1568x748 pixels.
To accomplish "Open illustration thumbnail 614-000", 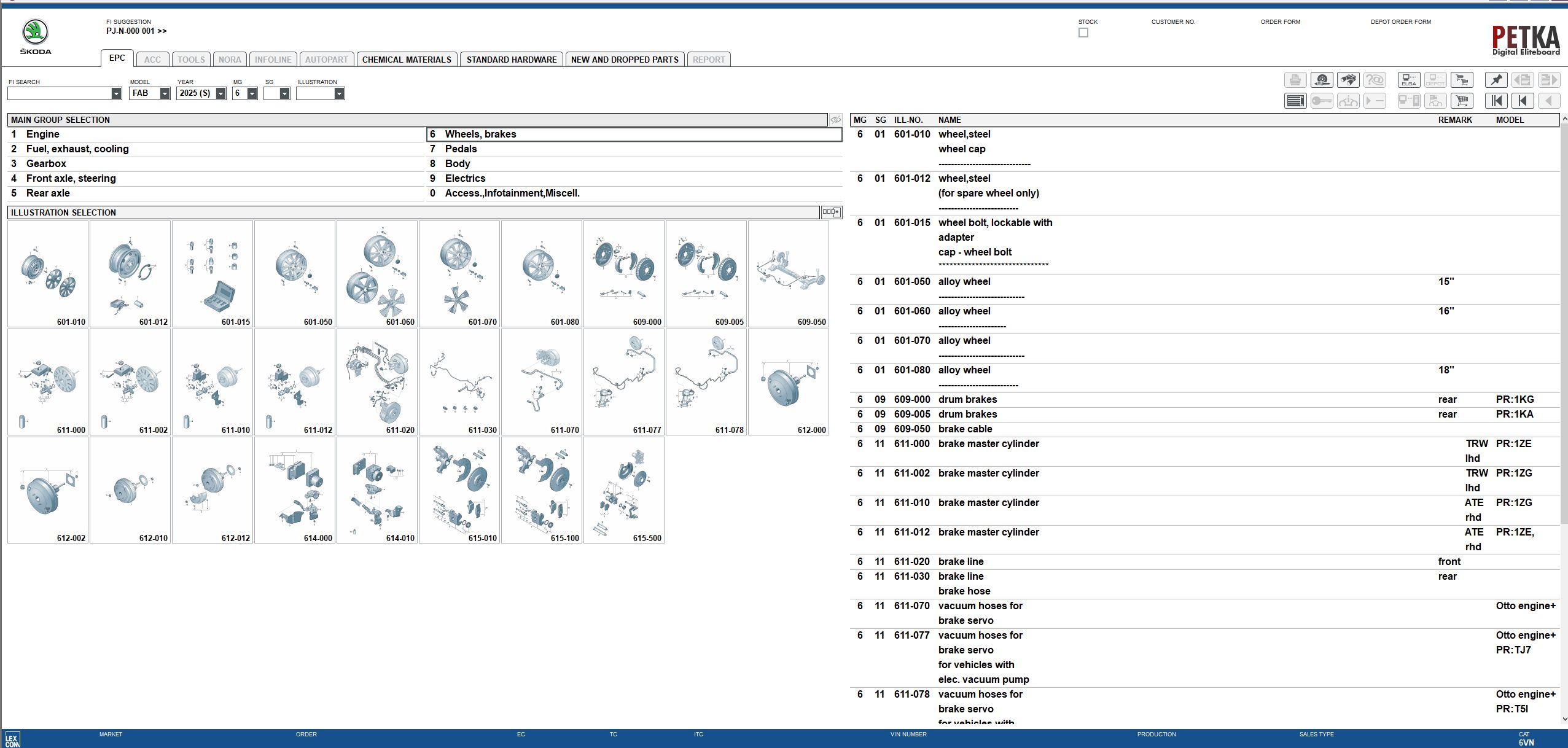I will [x=295, y=490].
